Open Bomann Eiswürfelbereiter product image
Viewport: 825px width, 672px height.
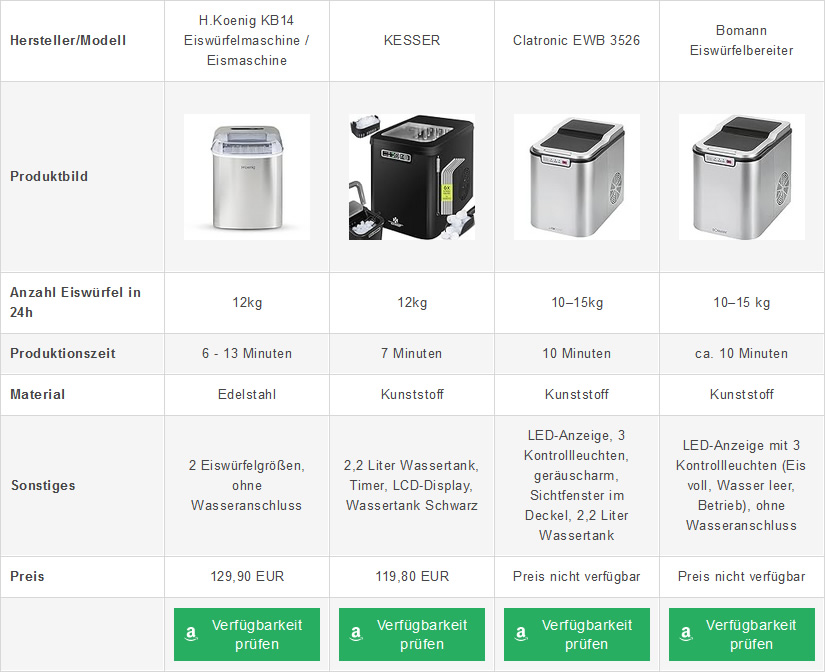pos(742,177)
